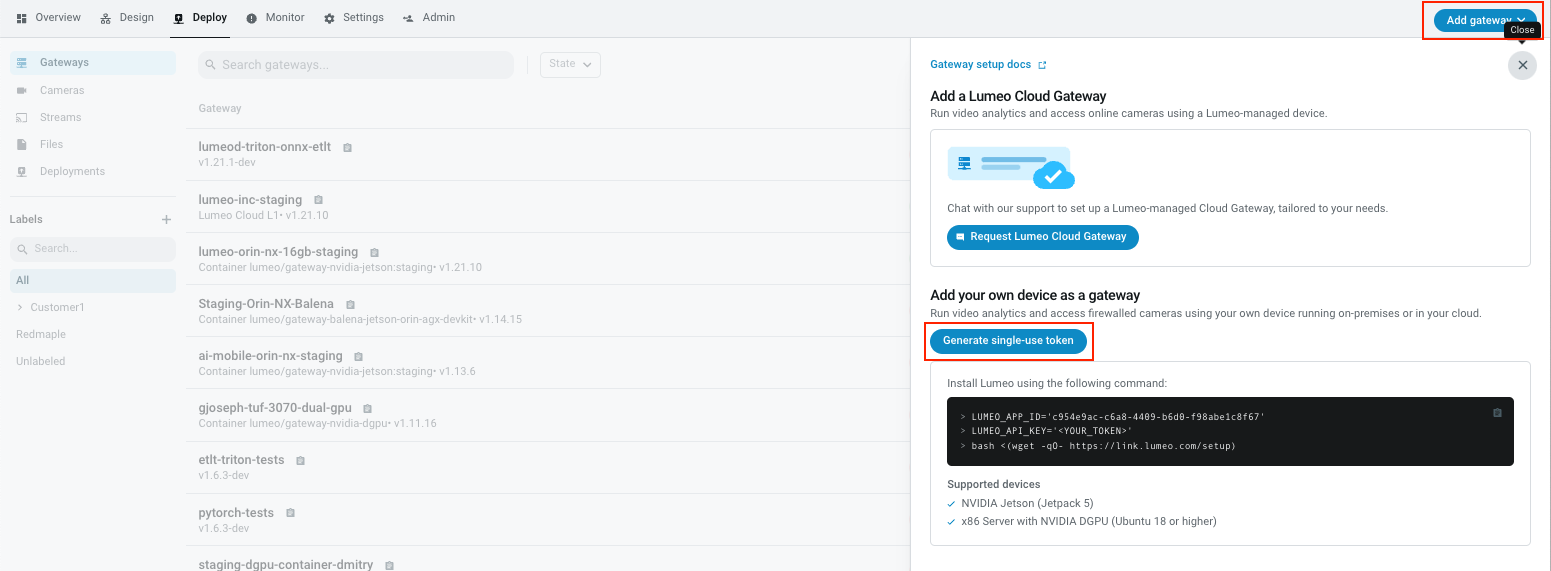1551x571 pixels.
Task: Open gateway lumeod-triton-onnx-etlt
Action: tap(264, 147)
